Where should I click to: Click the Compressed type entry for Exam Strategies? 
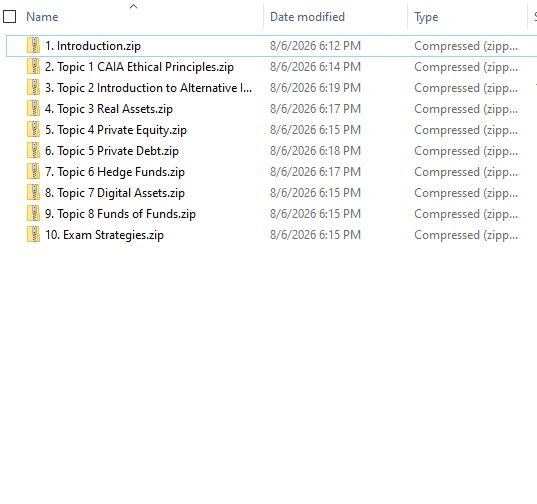click(466, 235)
